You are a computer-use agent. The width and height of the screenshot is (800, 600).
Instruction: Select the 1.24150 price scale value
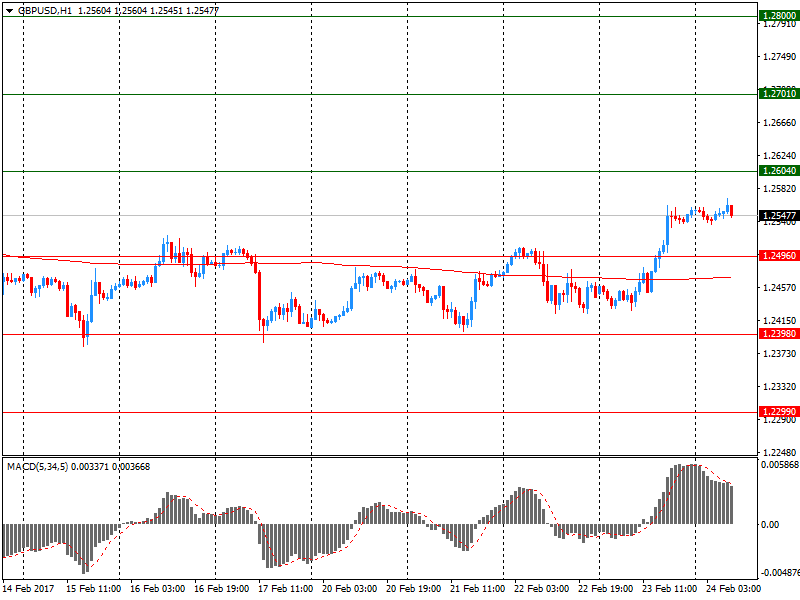(x=779, y=321)
